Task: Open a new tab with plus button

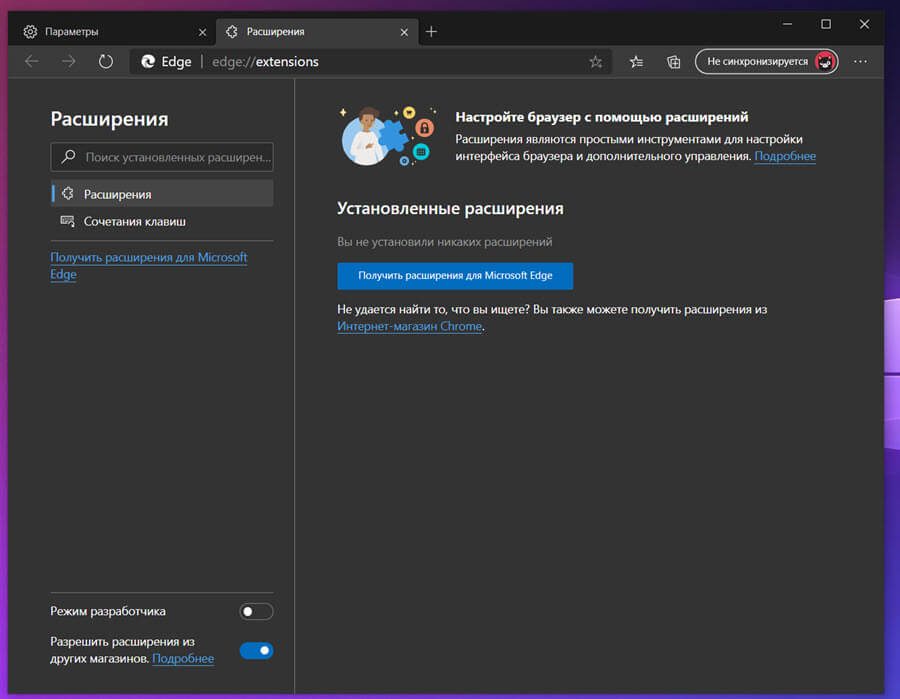Action: point(431,32)
